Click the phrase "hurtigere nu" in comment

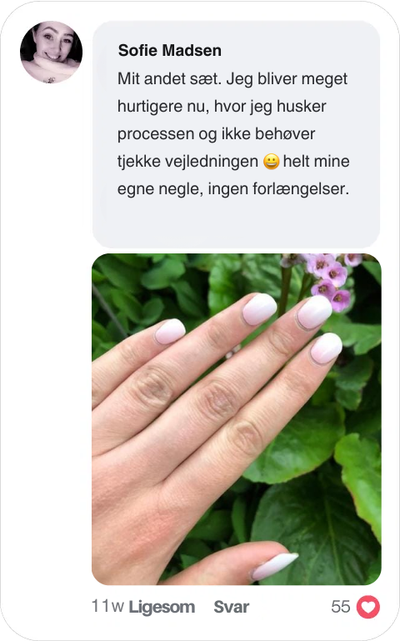[x=164, y=106]
